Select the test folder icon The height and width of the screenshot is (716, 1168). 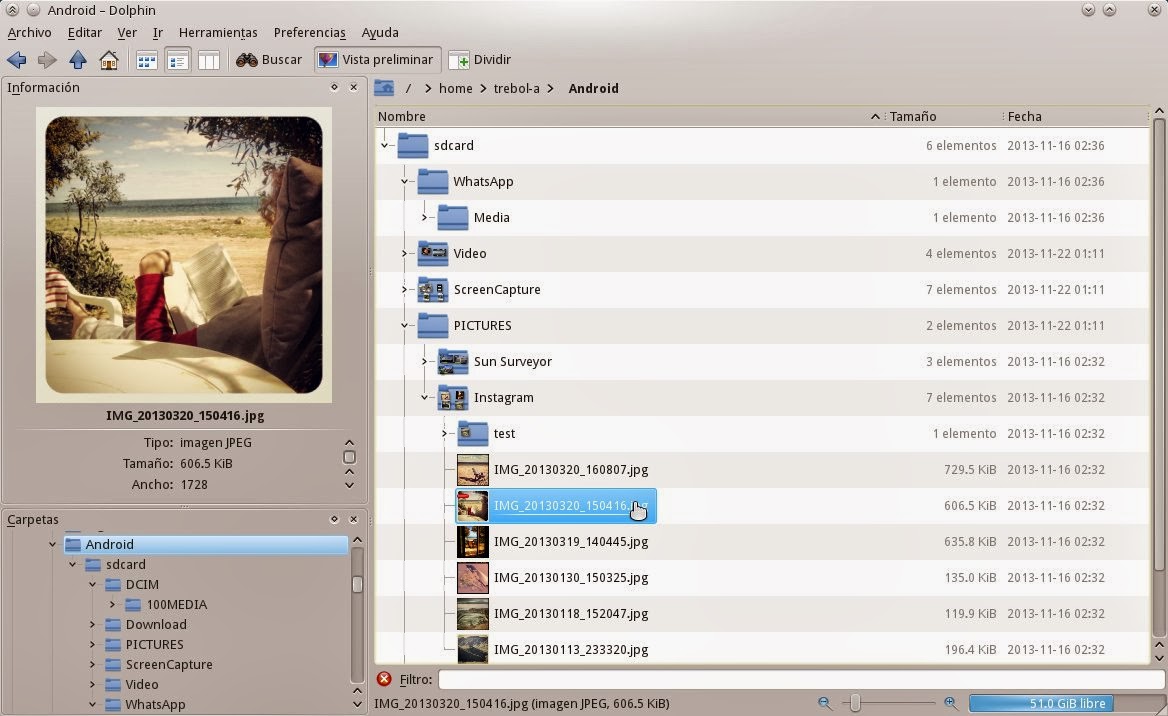(x=473, y=433)
